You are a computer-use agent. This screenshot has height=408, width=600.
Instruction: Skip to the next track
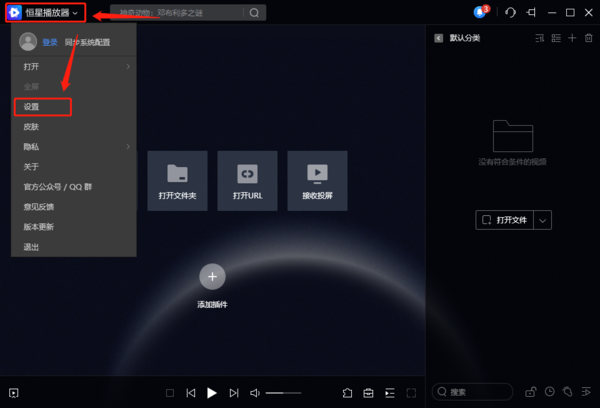point(234,393)
